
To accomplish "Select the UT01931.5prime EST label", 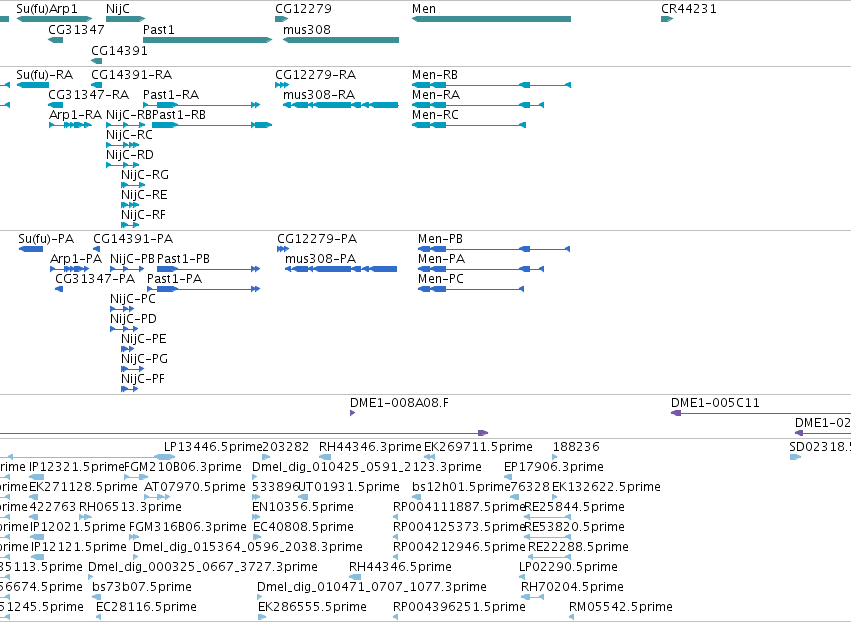I will pyautogui.click(x=350, y=487).
